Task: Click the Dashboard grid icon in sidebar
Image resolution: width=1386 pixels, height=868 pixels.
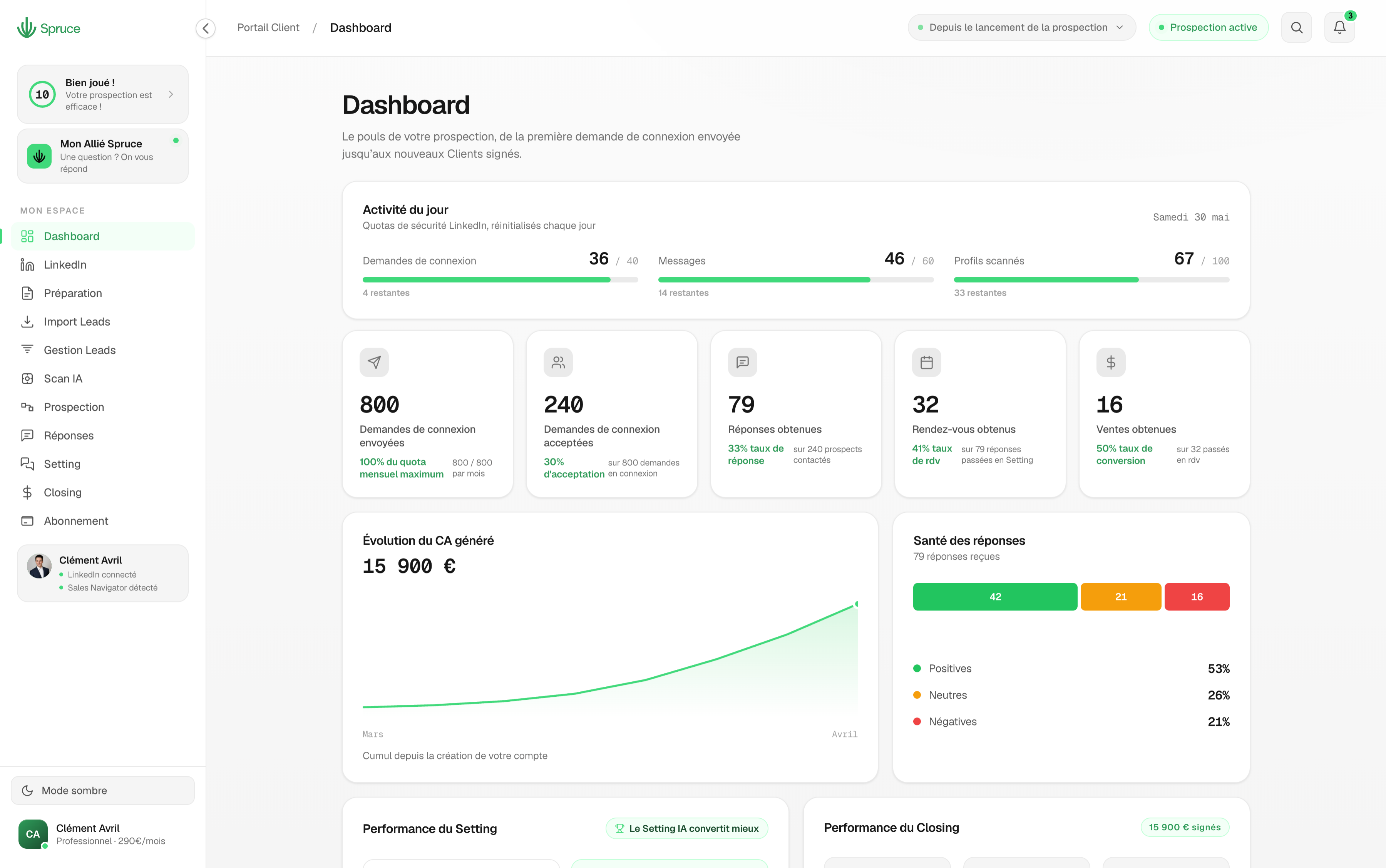Action: point(27,236)
